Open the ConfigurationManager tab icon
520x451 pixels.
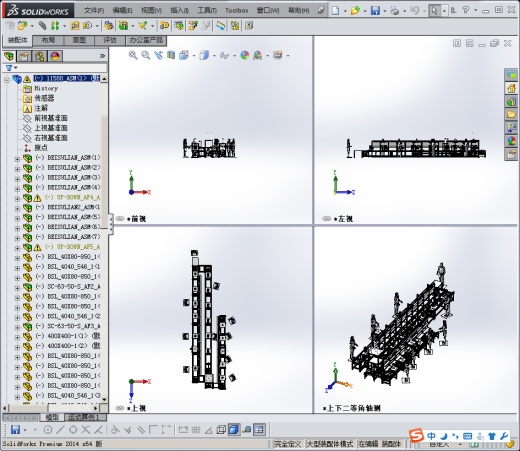tap(40, 56)
